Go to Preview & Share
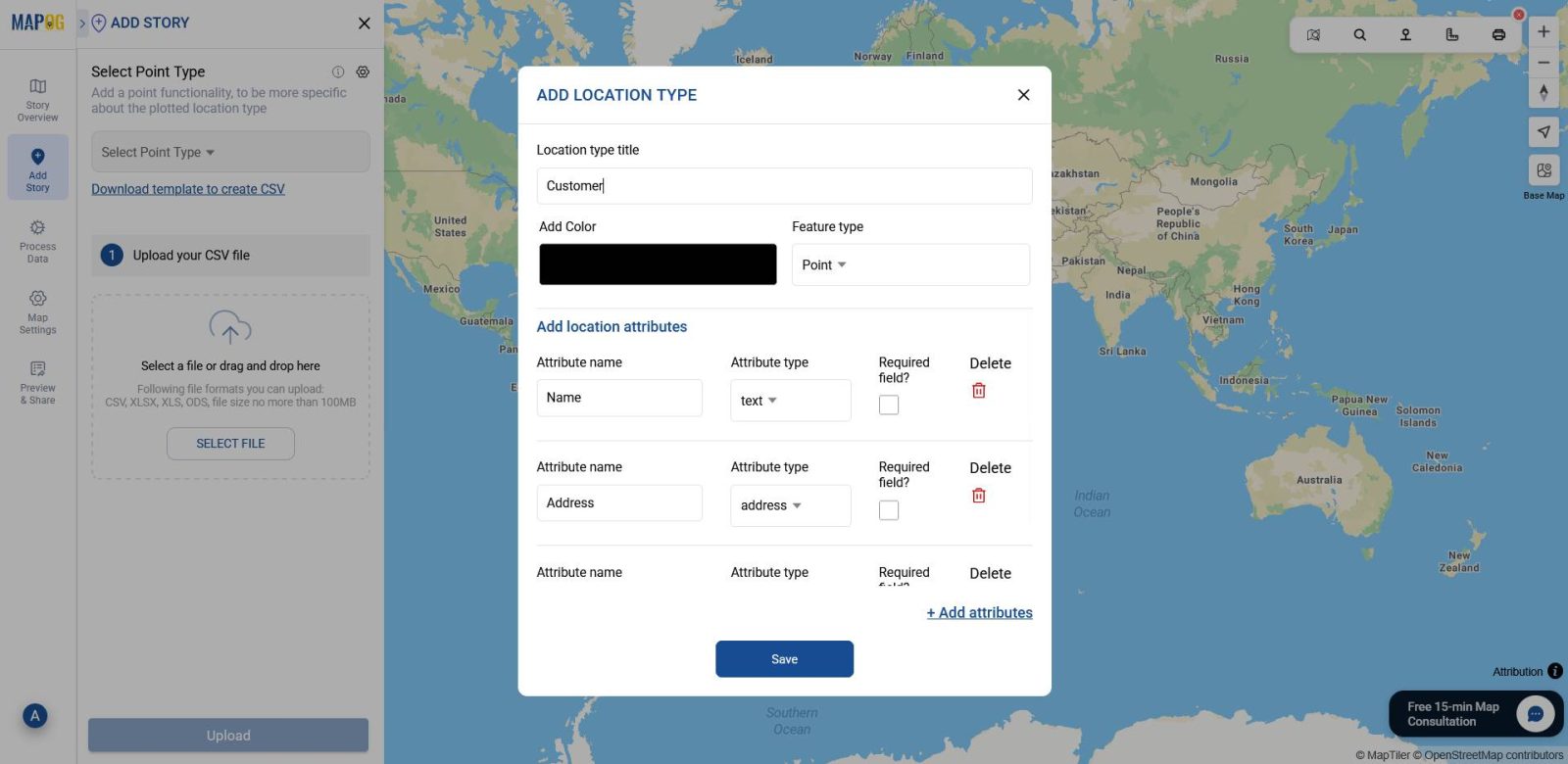This screenshot has width=1568, height=764. tap(37, 381)
